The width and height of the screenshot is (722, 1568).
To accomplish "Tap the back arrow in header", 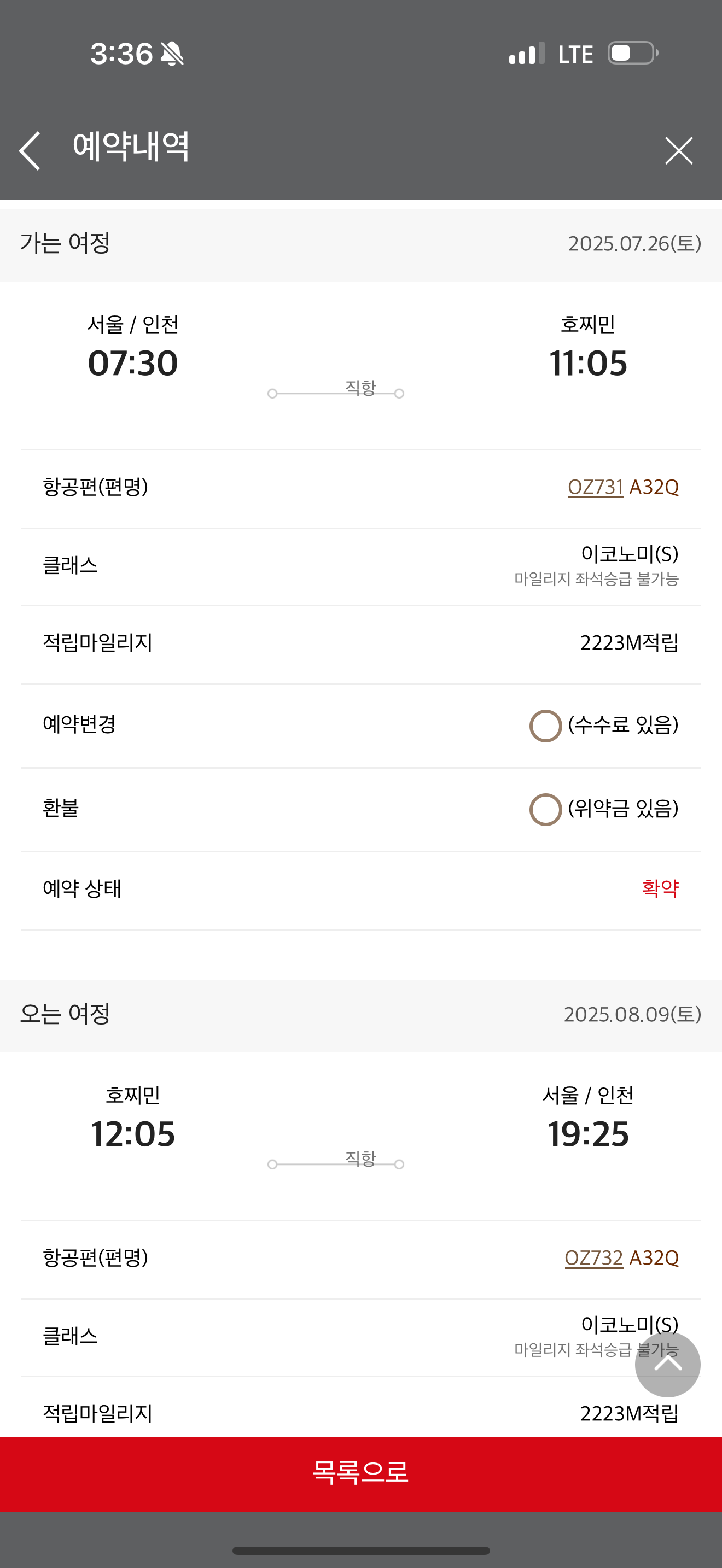I will [x=30, y=150].
